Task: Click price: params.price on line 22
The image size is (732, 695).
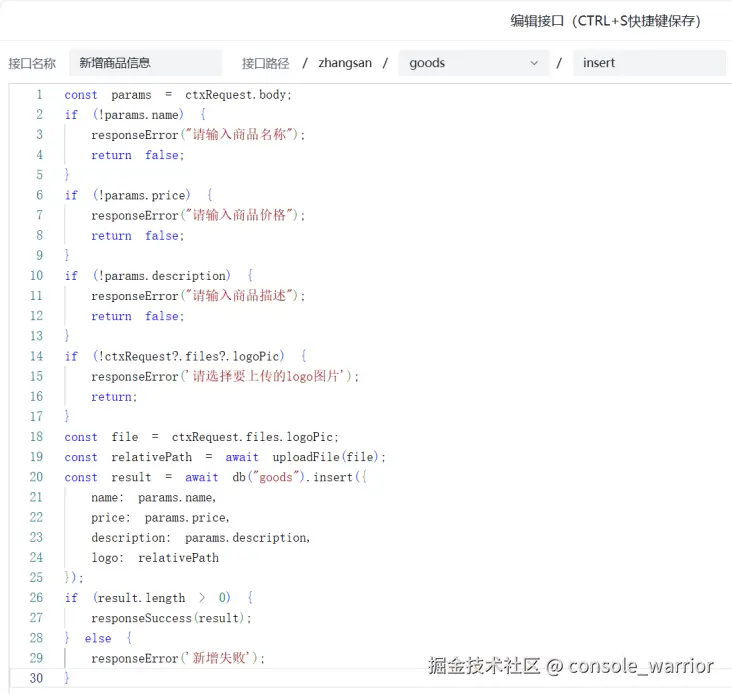Action: 160,518
